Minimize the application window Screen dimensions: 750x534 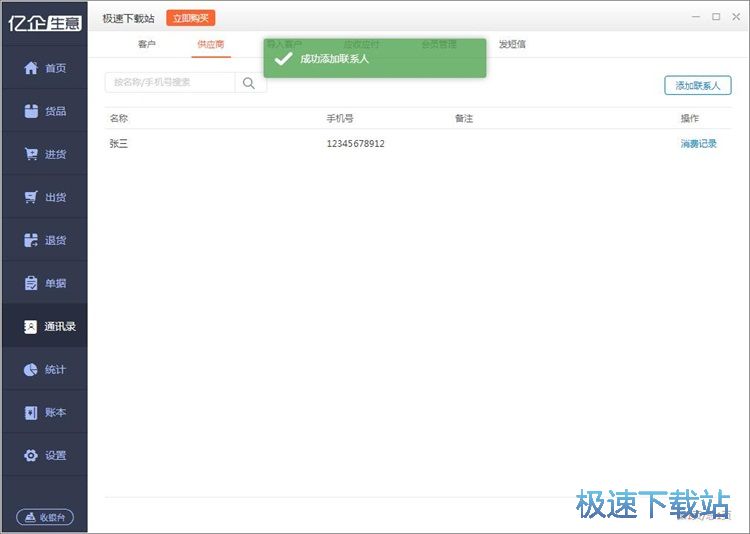[696, 17]
